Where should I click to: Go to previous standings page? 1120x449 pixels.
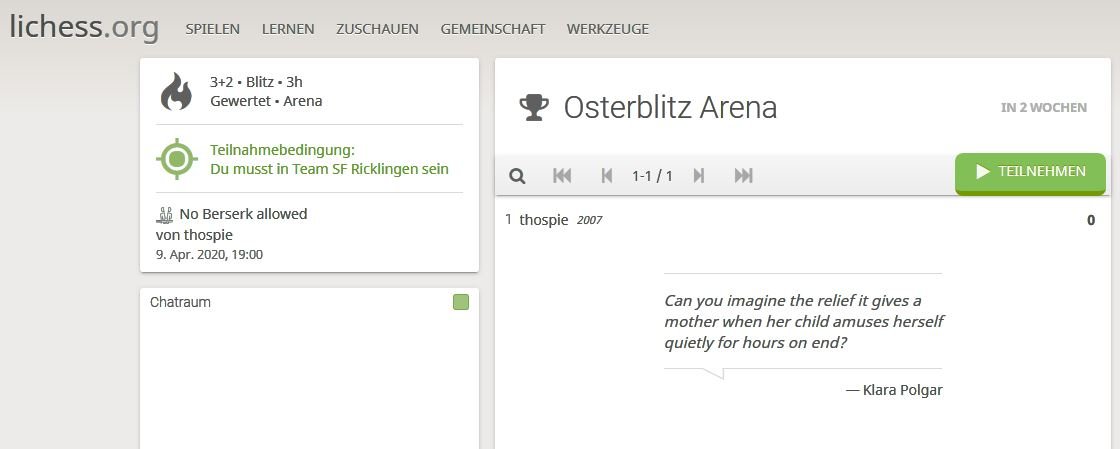point(606,176)
